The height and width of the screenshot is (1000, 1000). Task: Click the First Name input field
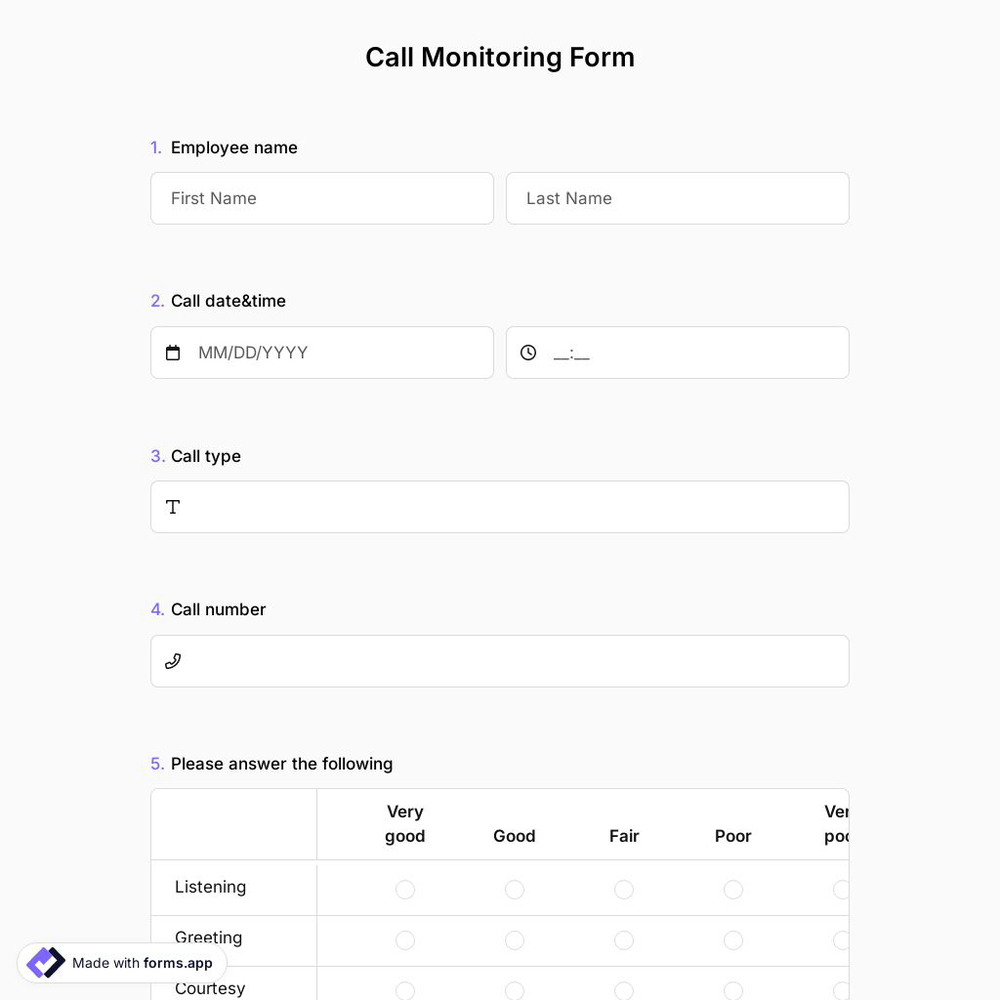(x=322, y=198)
